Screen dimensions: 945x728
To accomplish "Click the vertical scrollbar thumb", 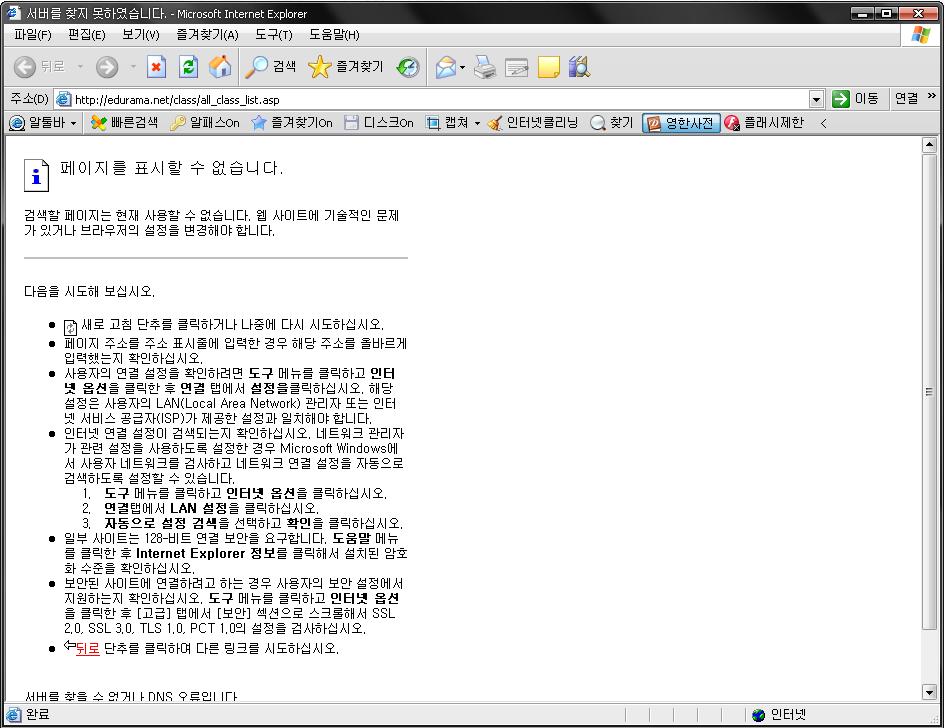I will [x=929, y=392].
